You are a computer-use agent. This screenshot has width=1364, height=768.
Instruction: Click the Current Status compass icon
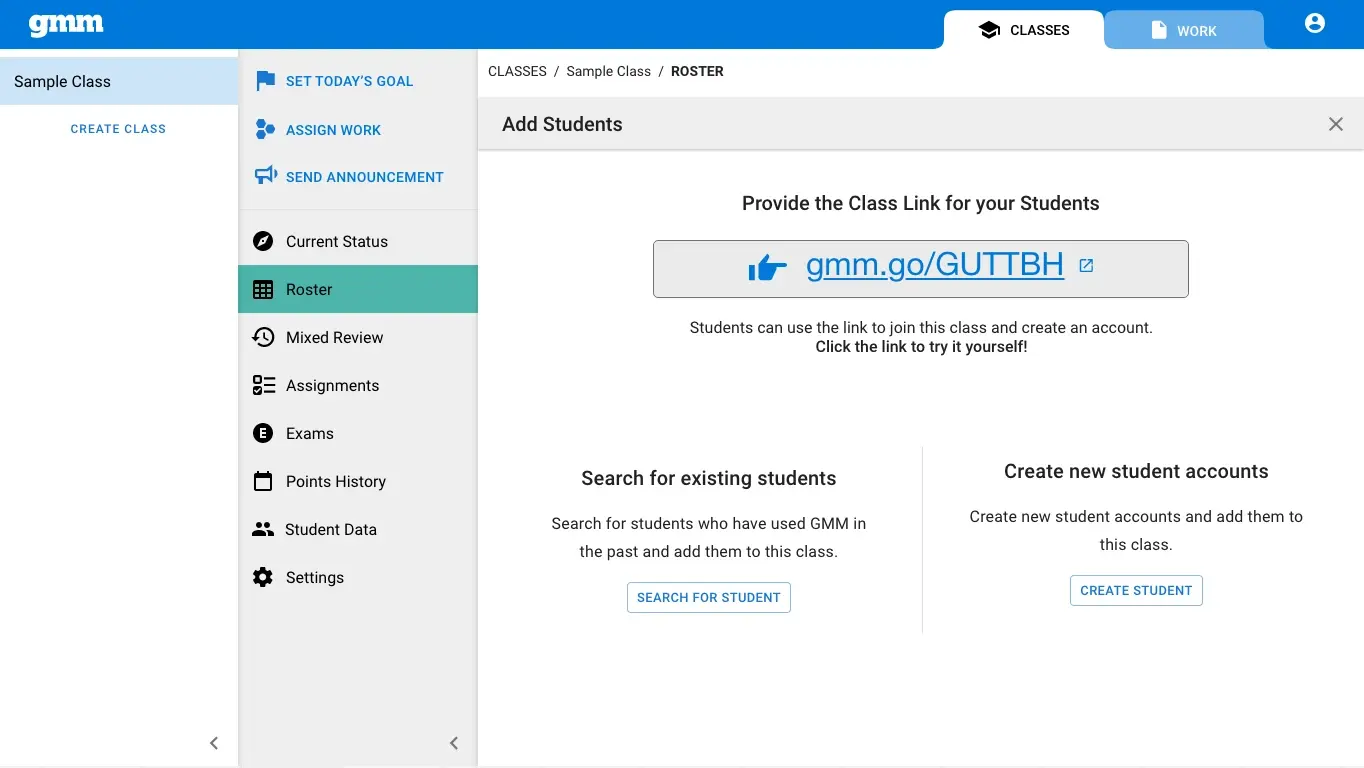pyautogui.click(x=263, y=241)
